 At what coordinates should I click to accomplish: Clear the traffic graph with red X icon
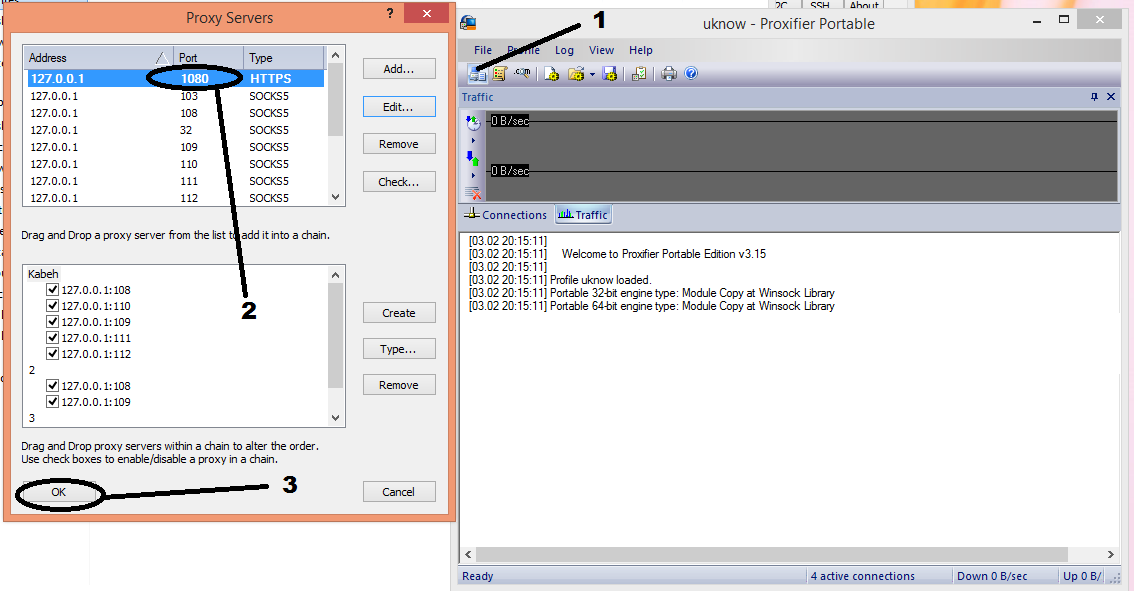pyautogui.click(x=473, y=192)
